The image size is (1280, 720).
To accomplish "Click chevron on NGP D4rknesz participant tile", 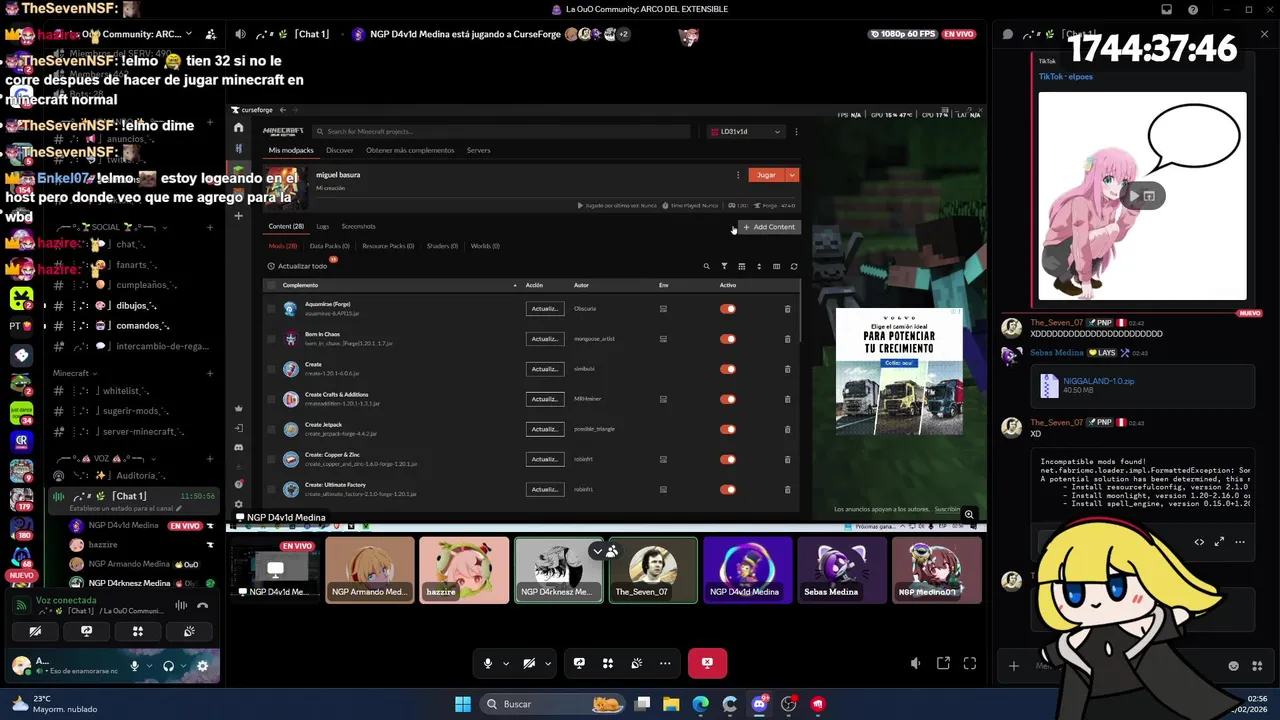I will (598, 551).
